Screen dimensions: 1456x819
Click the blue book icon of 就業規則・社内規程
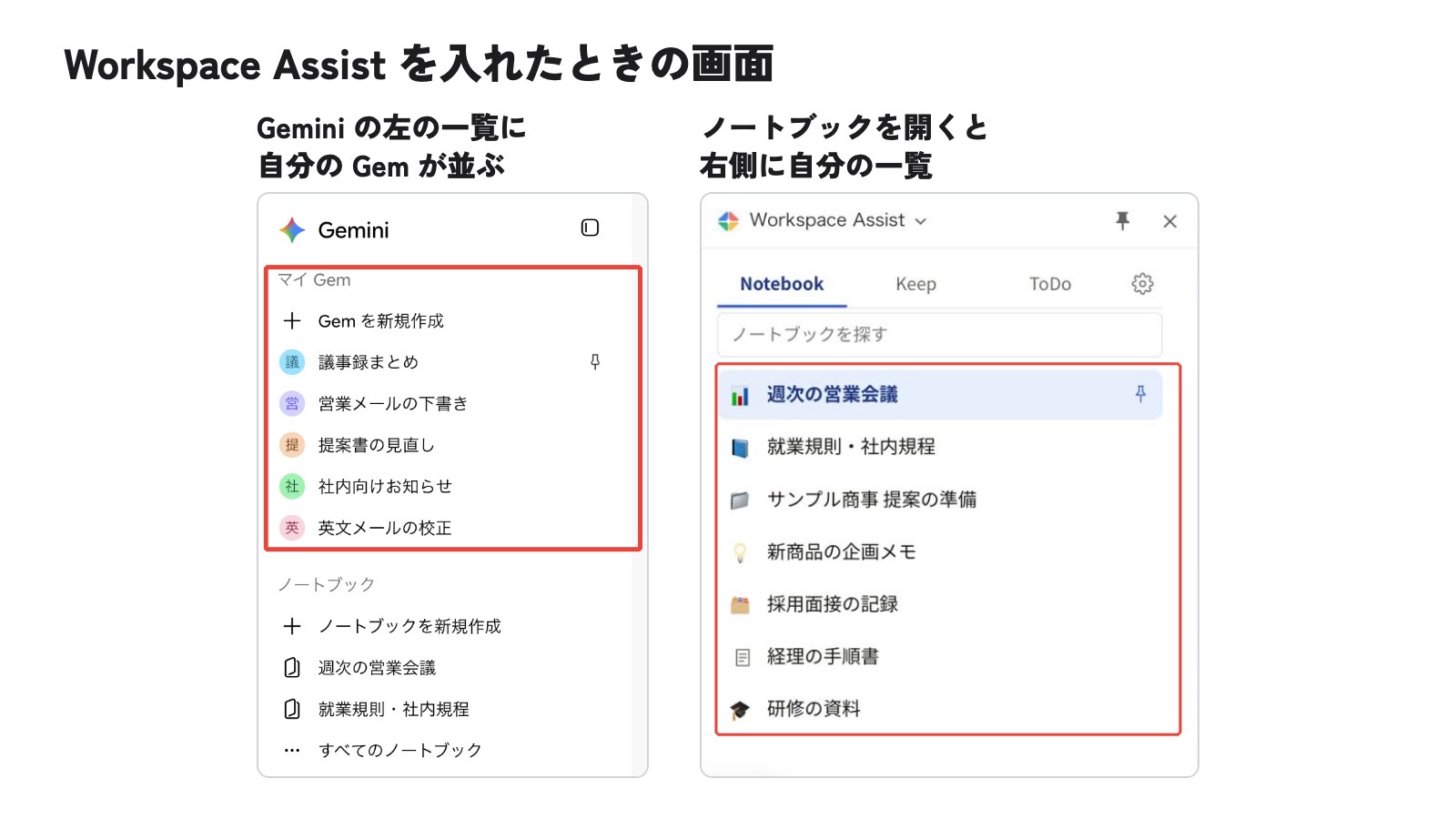tap(741, 448)
